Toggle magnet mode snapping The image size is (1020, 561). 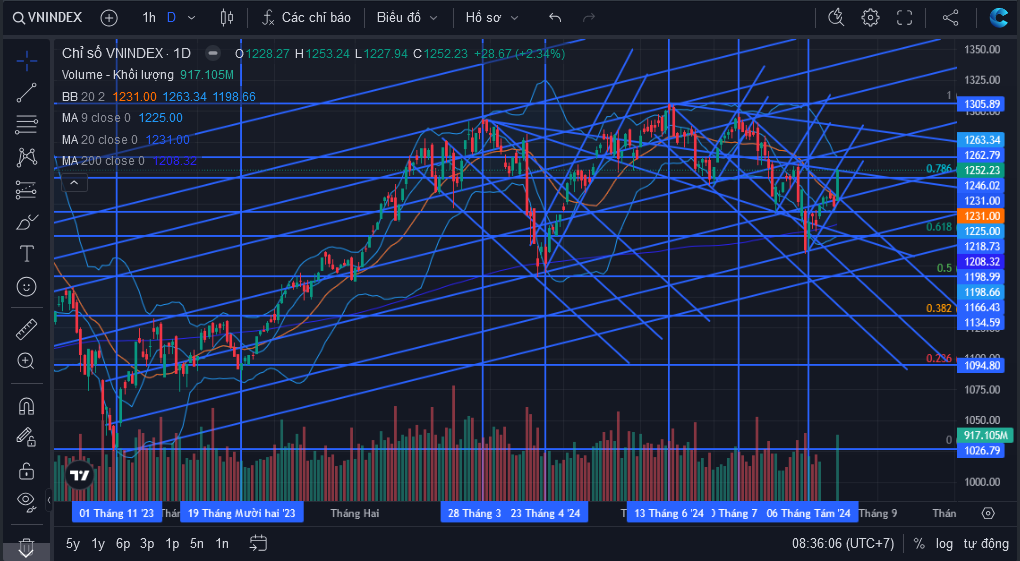[x=27, y=406]
